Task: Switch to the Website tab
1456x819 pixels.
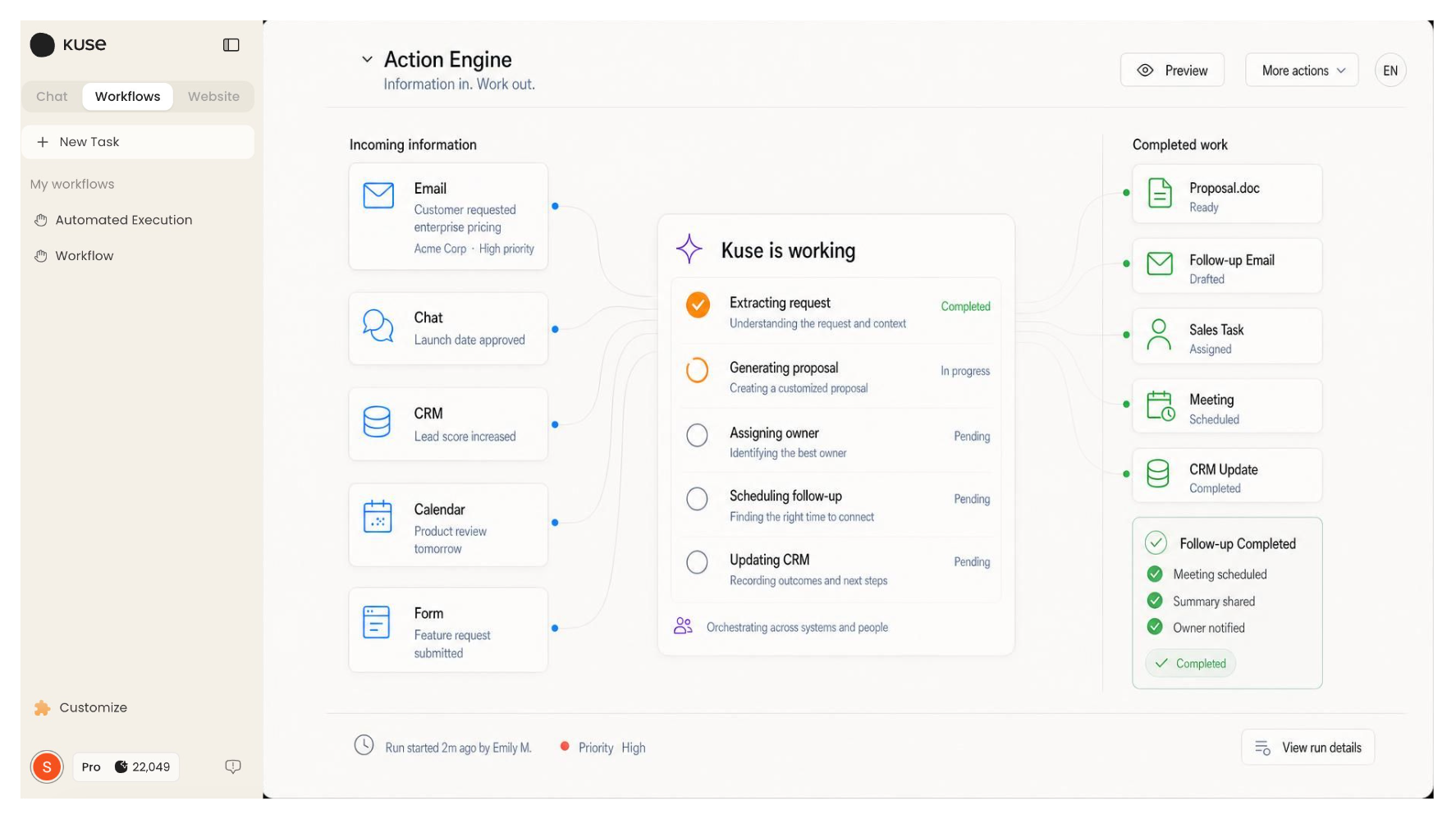Action: 213,96
